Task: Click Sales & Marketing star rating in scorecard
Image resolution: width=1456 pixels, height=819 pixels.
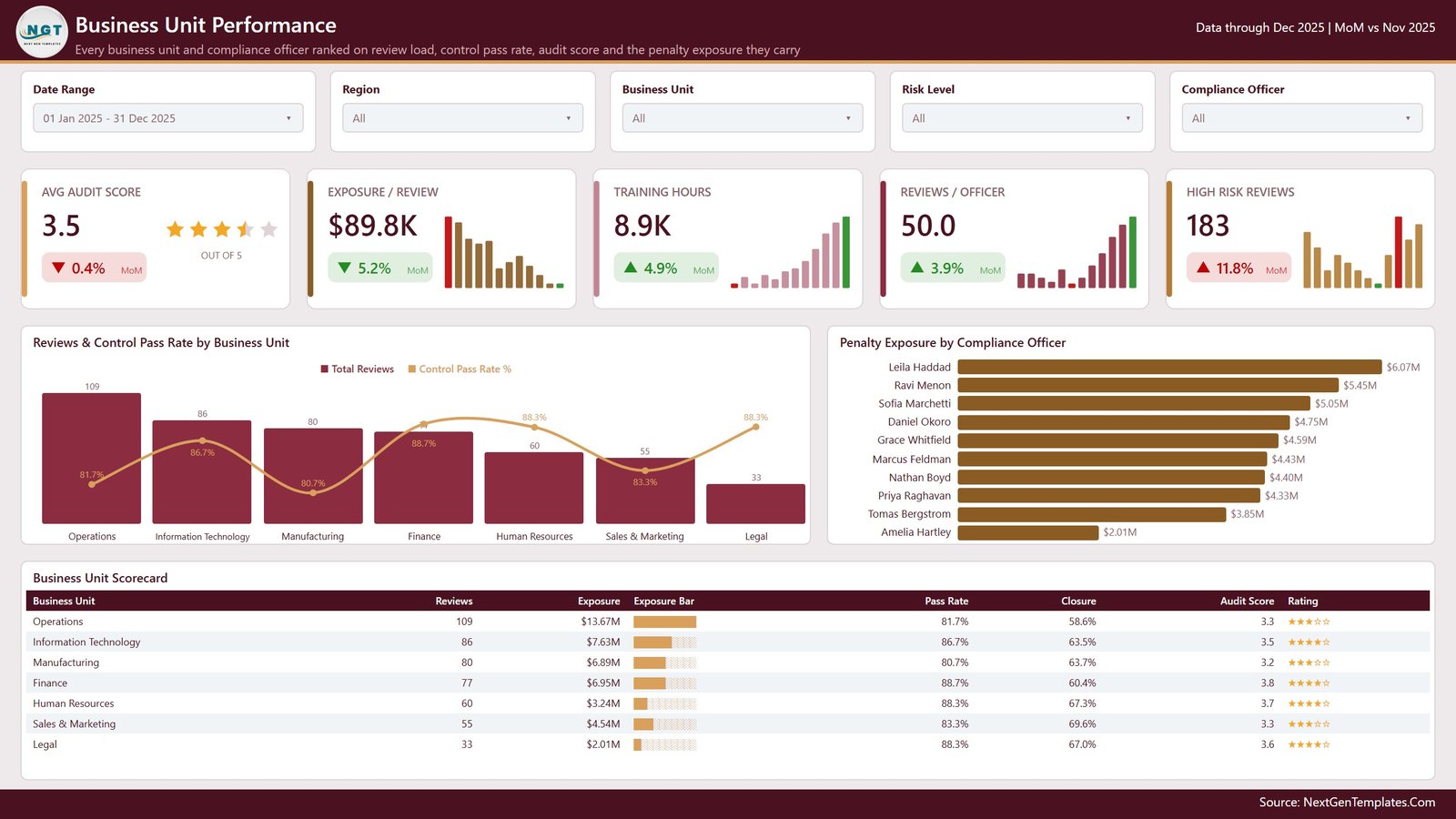Action: pyautogui.click(x=1309, y=724)
